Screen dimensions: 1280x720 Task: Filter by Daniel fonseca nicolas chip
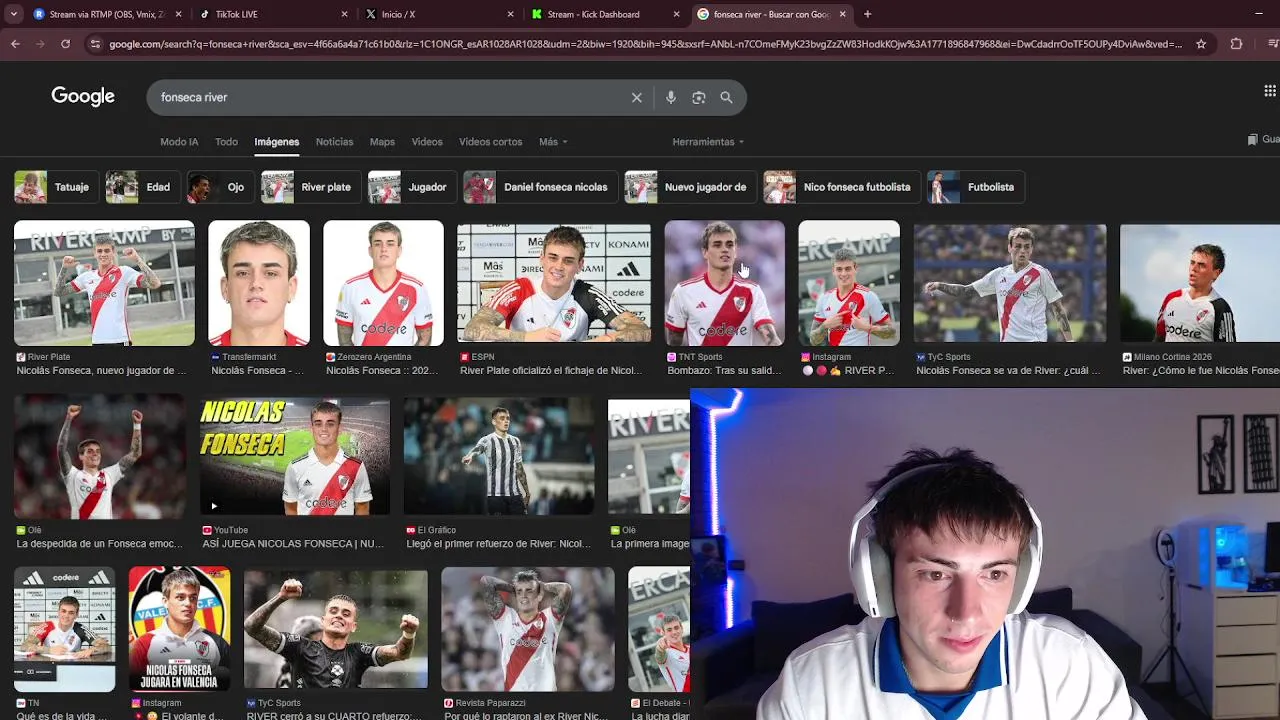[540, 187]
